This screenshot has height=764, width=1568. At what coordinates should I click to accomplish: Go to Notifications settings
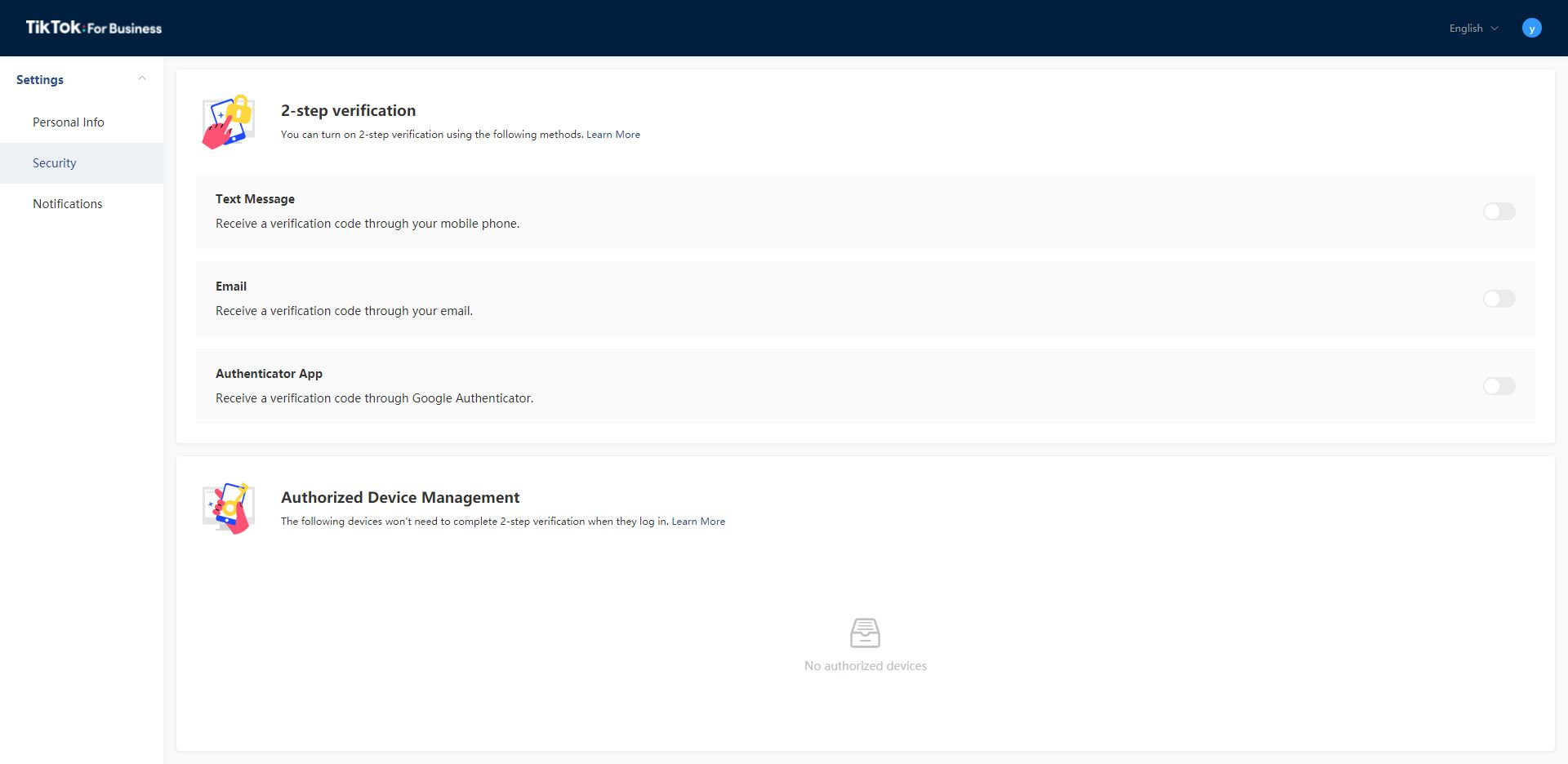click(x=68, y=204)
